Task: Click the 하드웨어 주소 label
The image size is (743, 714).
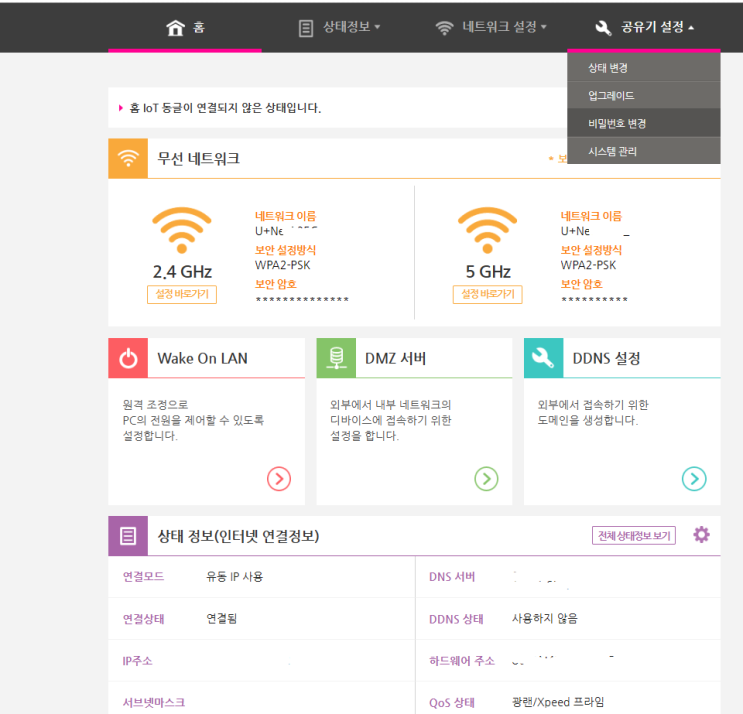Action: 462,661
